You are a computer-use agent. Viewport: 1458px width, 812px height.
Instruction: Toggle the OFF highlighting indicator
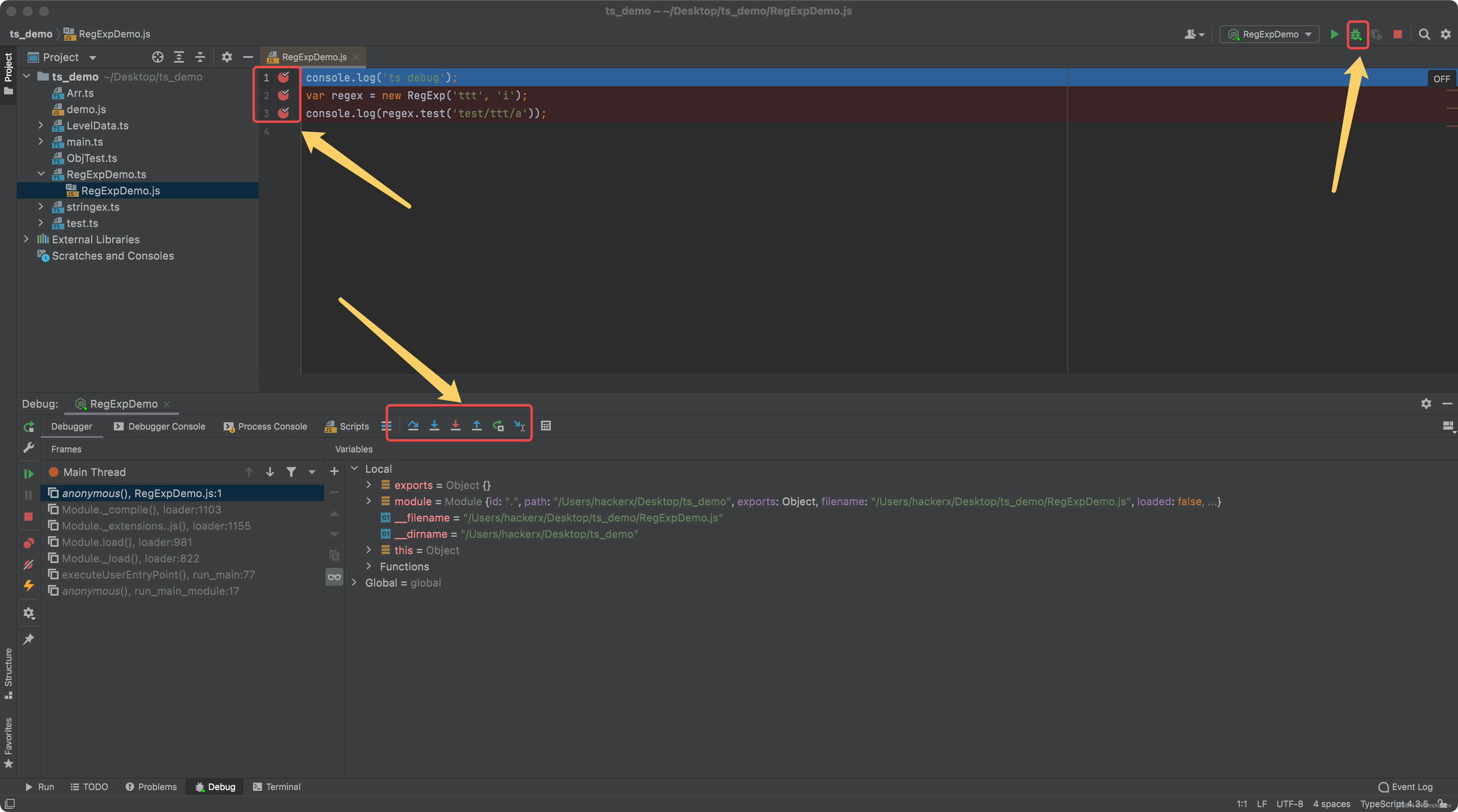(1441, 79)
